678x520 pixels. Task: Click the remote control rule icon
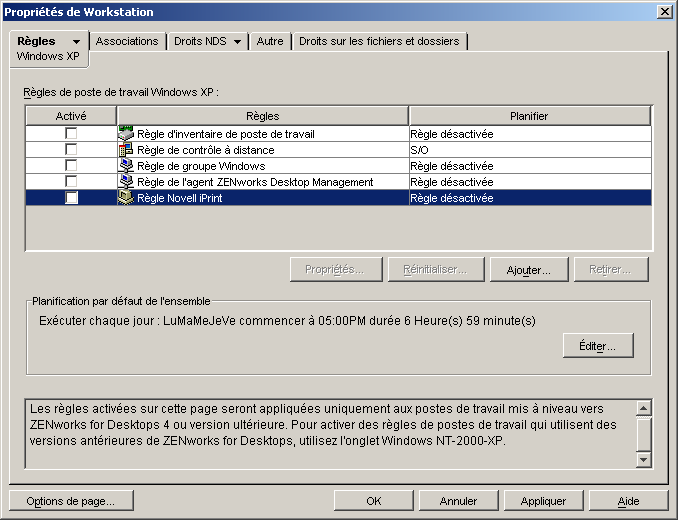(125, 150)
